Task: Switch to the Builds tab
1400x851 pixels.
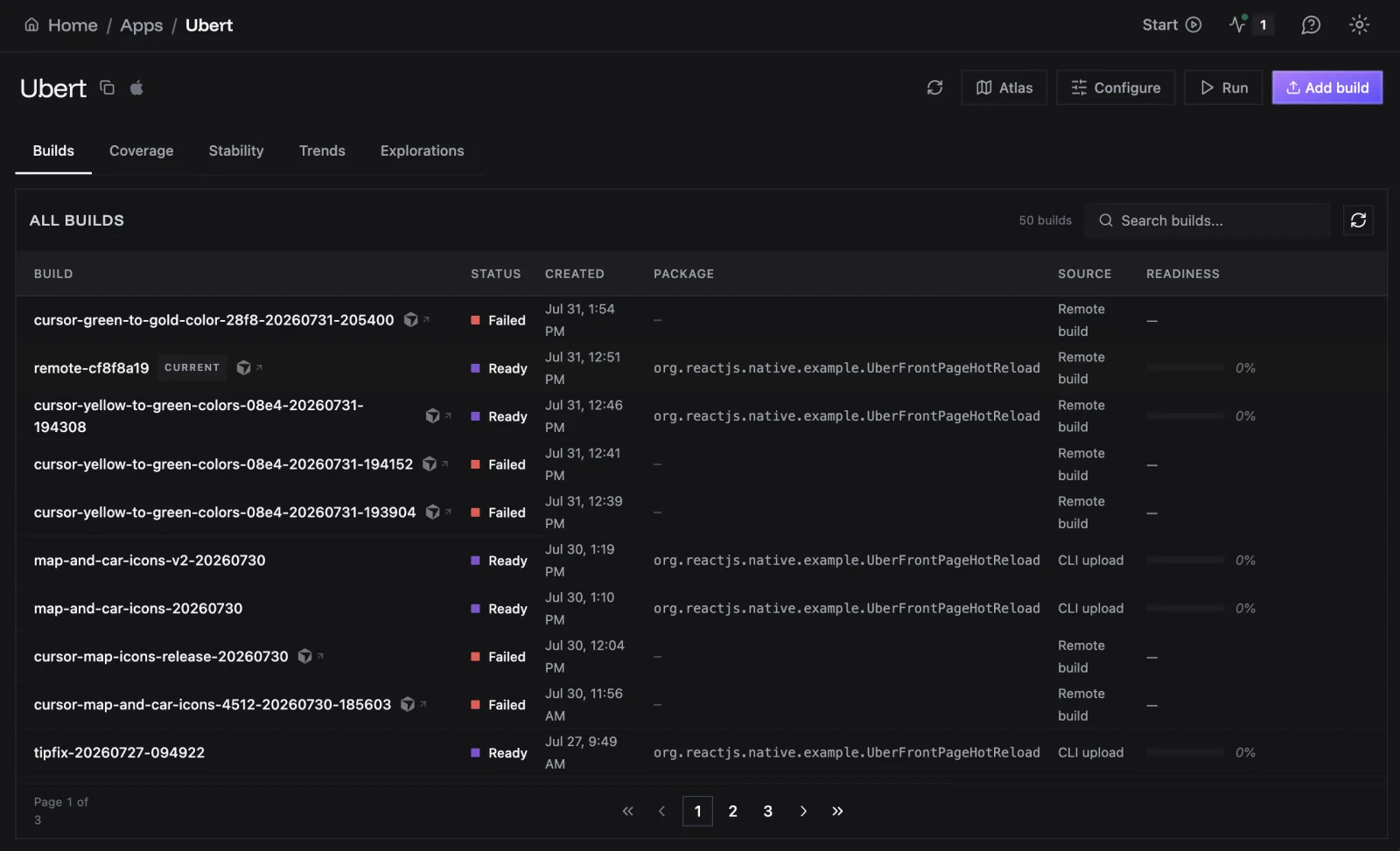Action: (53, 150)
